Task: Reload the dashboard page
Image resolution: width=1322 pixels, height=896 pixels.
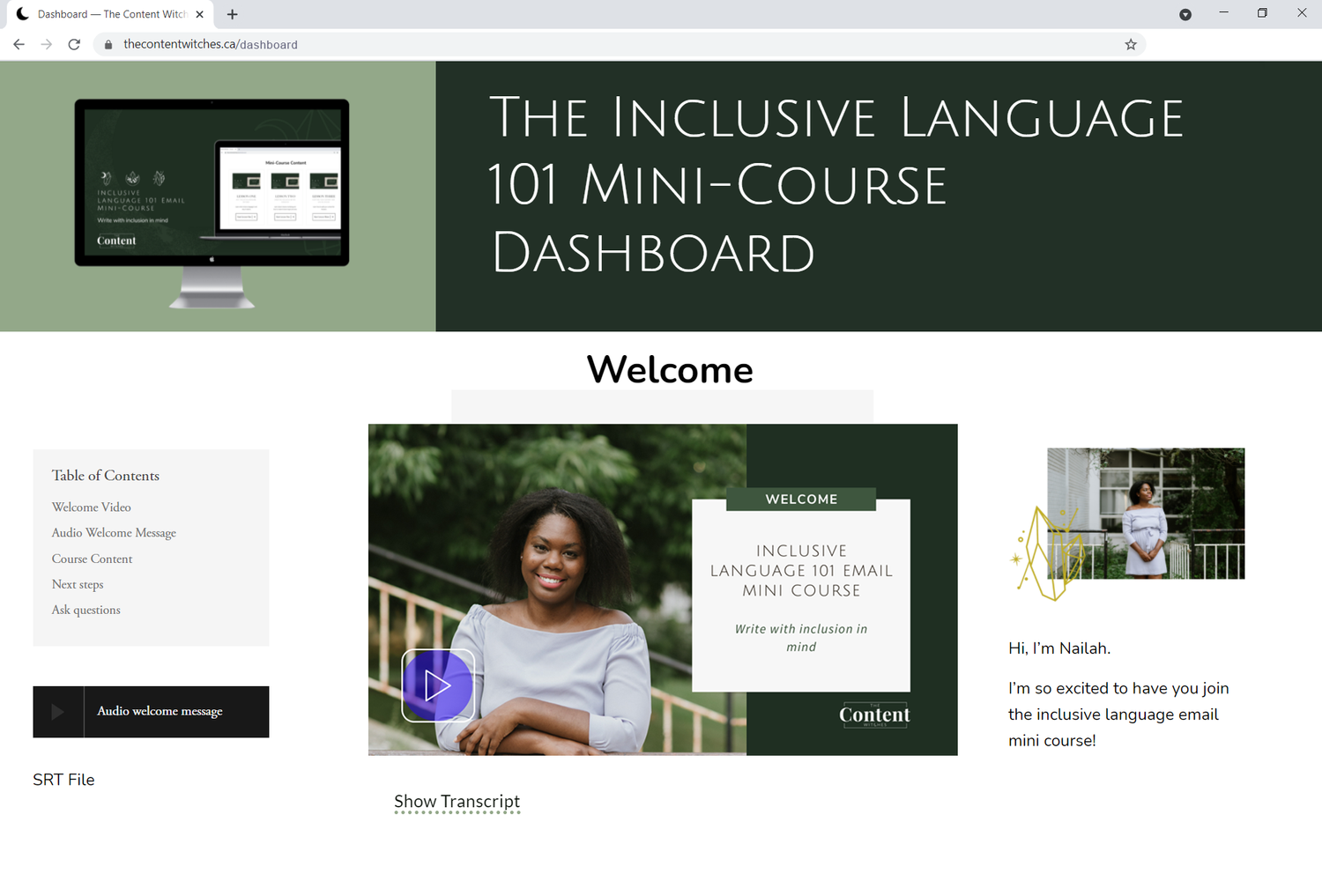Action: (x=74, y=44)
